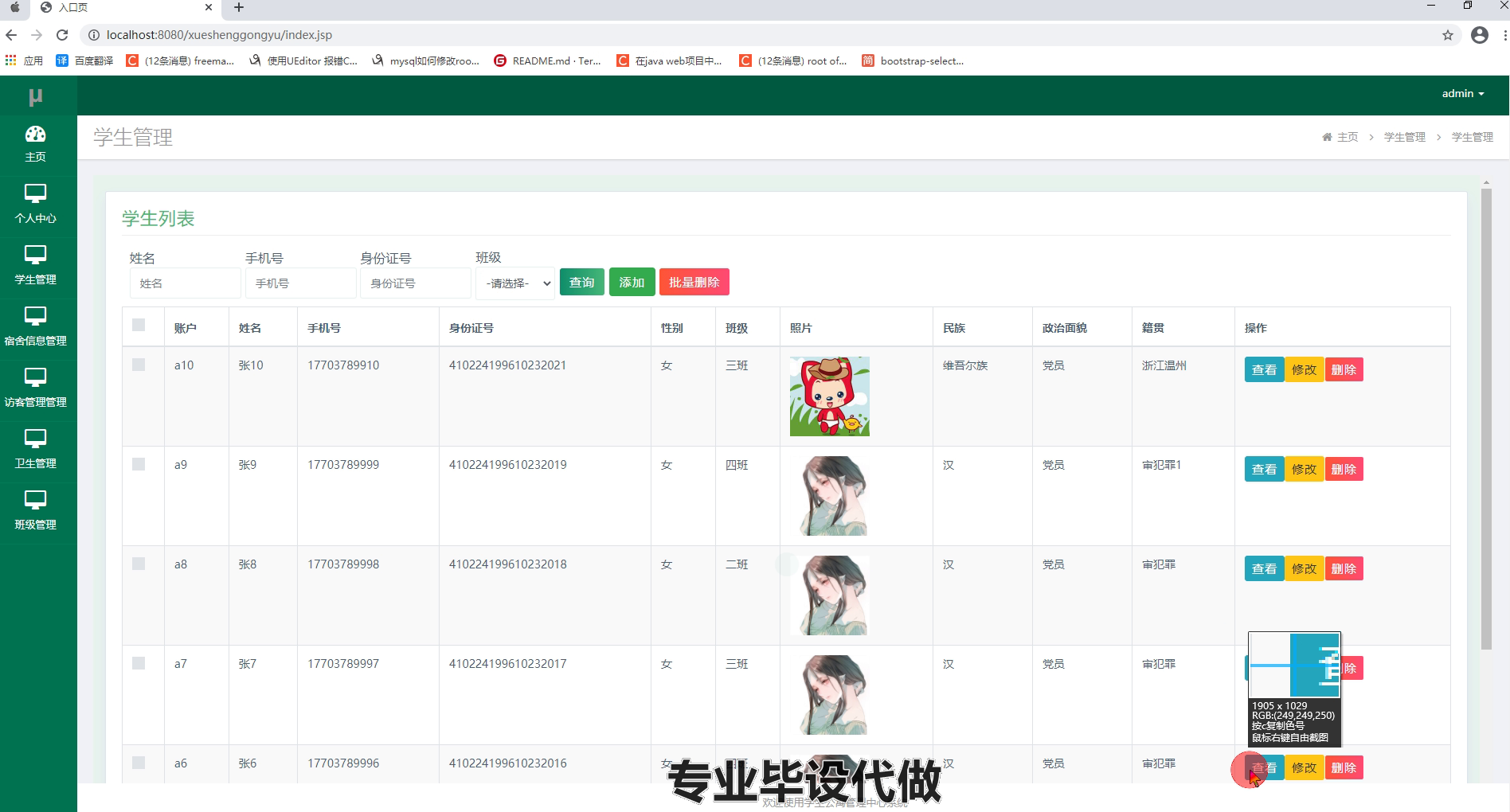1510x812 pixels.
Task: Click the μ logo at sidebar top
Action: (35, 97)
